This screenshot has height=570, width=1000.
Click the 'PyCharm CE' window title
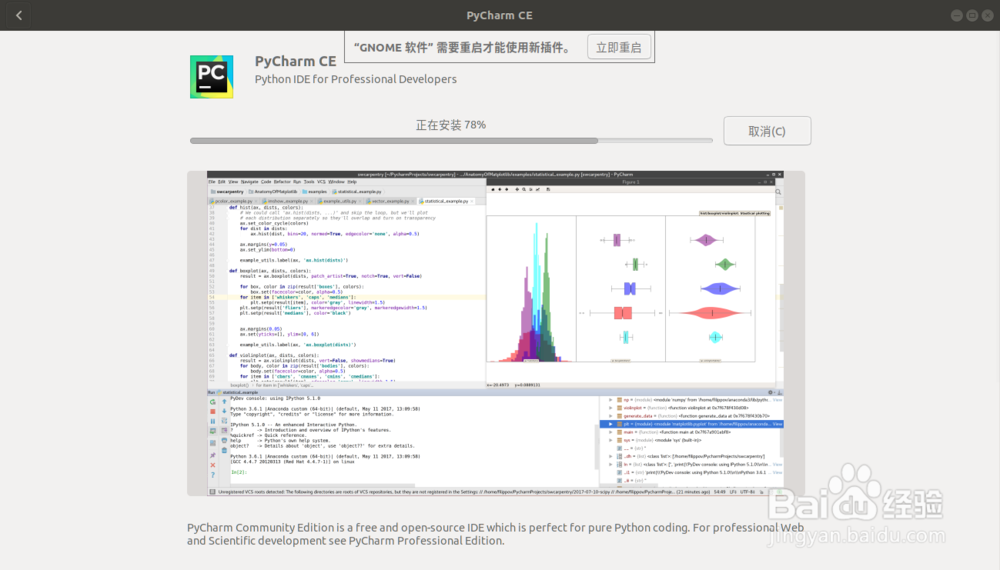tap(499, 15)
